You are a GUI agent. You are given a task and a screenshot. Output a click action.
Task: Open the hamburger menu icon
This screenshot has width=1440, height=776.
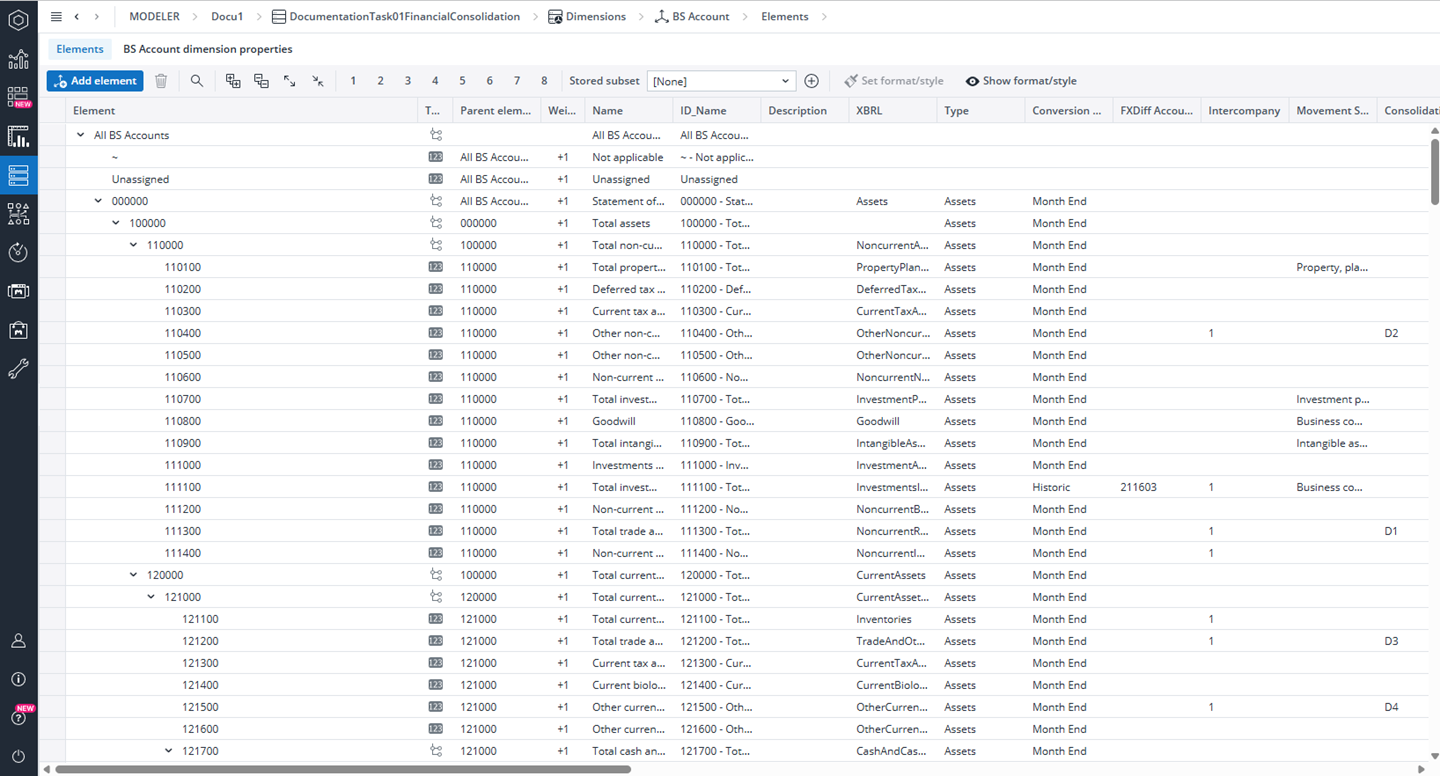[56, 16]
